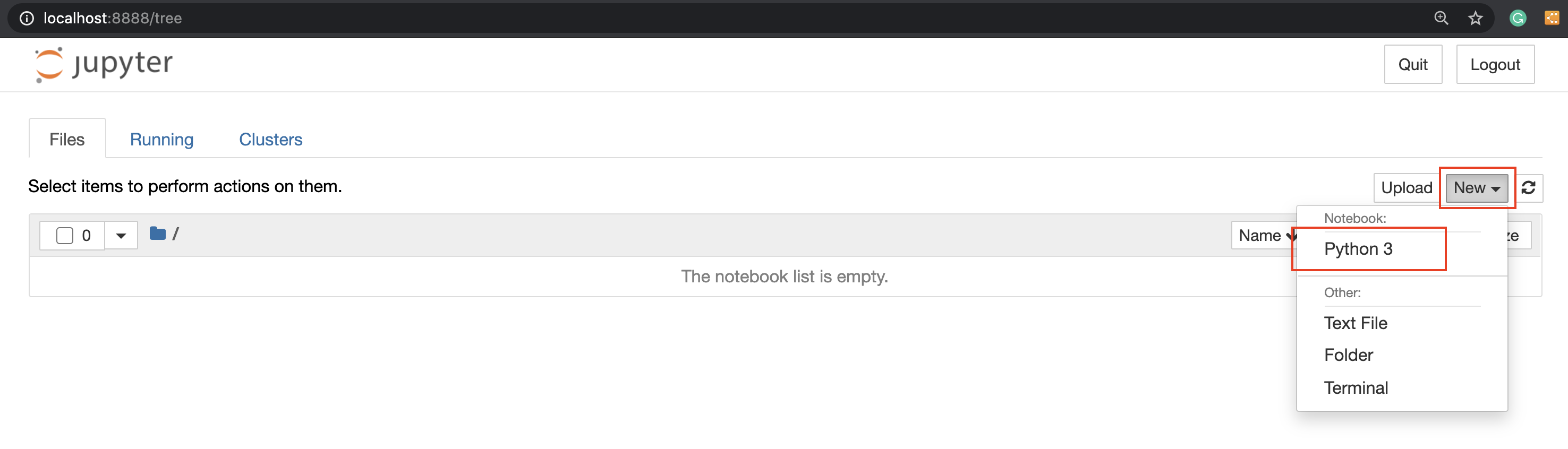Click the address bar URL localhost:8888/tree
This screenshot has height=449, width=1568.
click(112, 18)
